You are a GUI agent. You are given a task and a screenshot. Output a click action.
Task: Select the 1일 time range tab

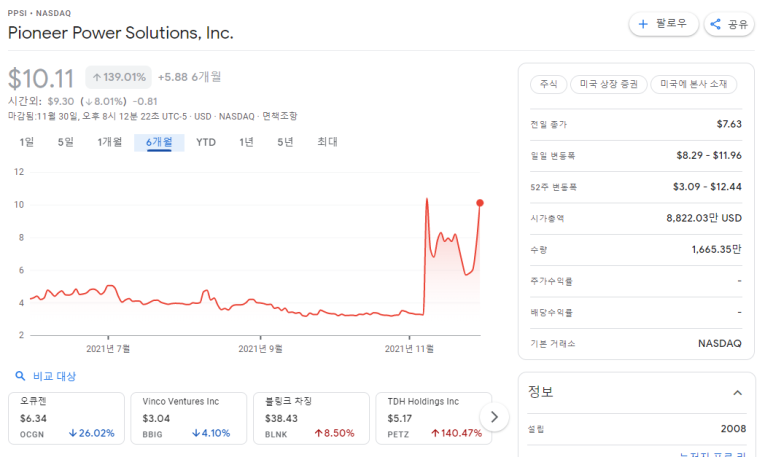(x=27, y=142)
